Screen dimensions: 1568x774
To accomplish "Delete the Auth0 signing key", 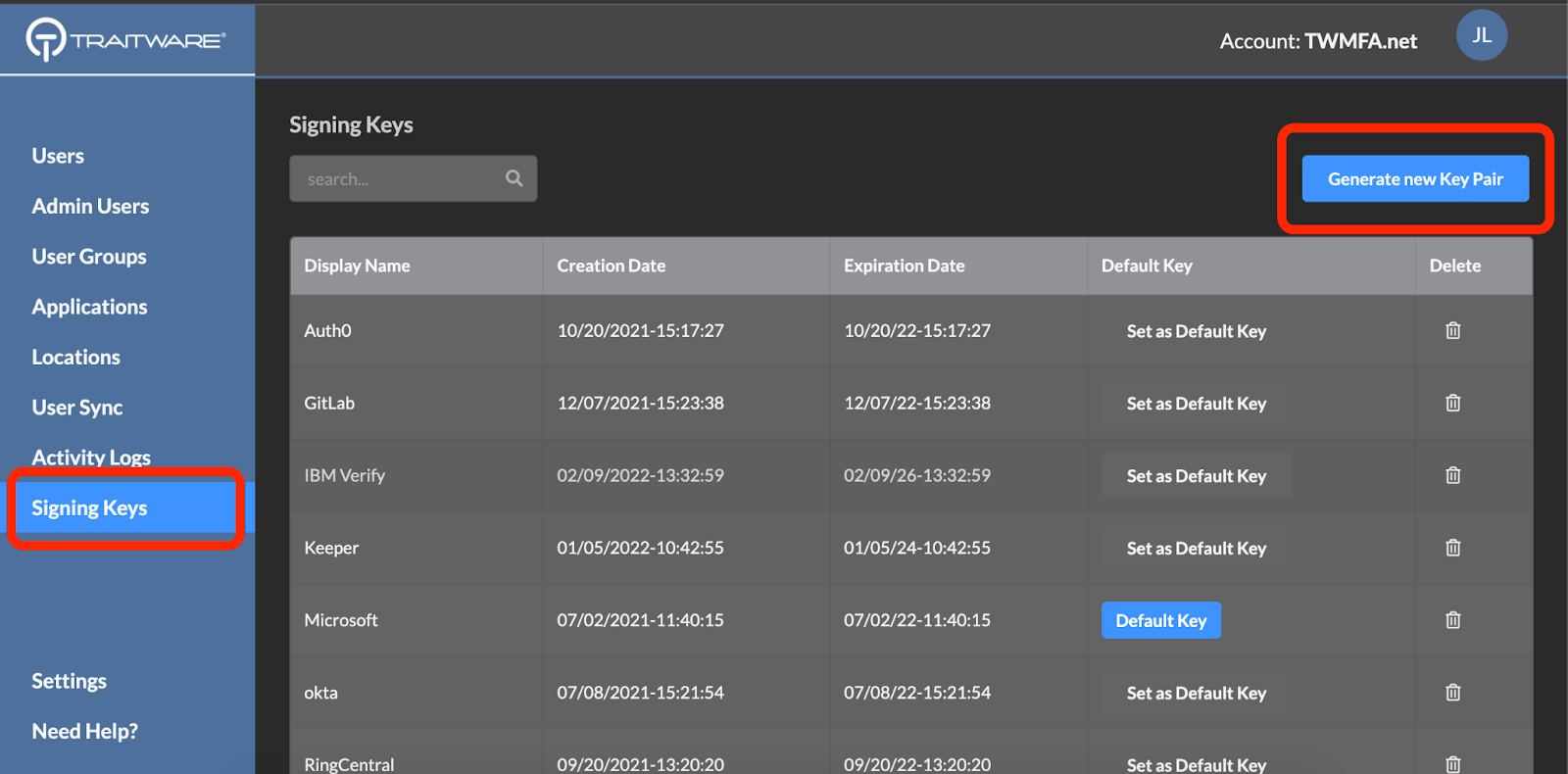I will point(1453,330).
